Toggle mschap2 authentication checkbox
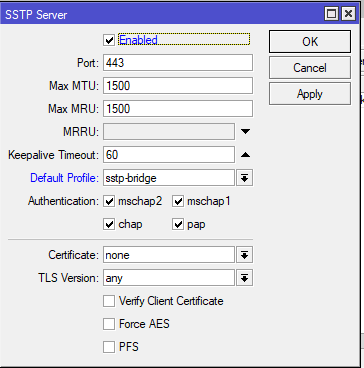The width and height of the screenshot is (364, 368). tap(109, 202)
